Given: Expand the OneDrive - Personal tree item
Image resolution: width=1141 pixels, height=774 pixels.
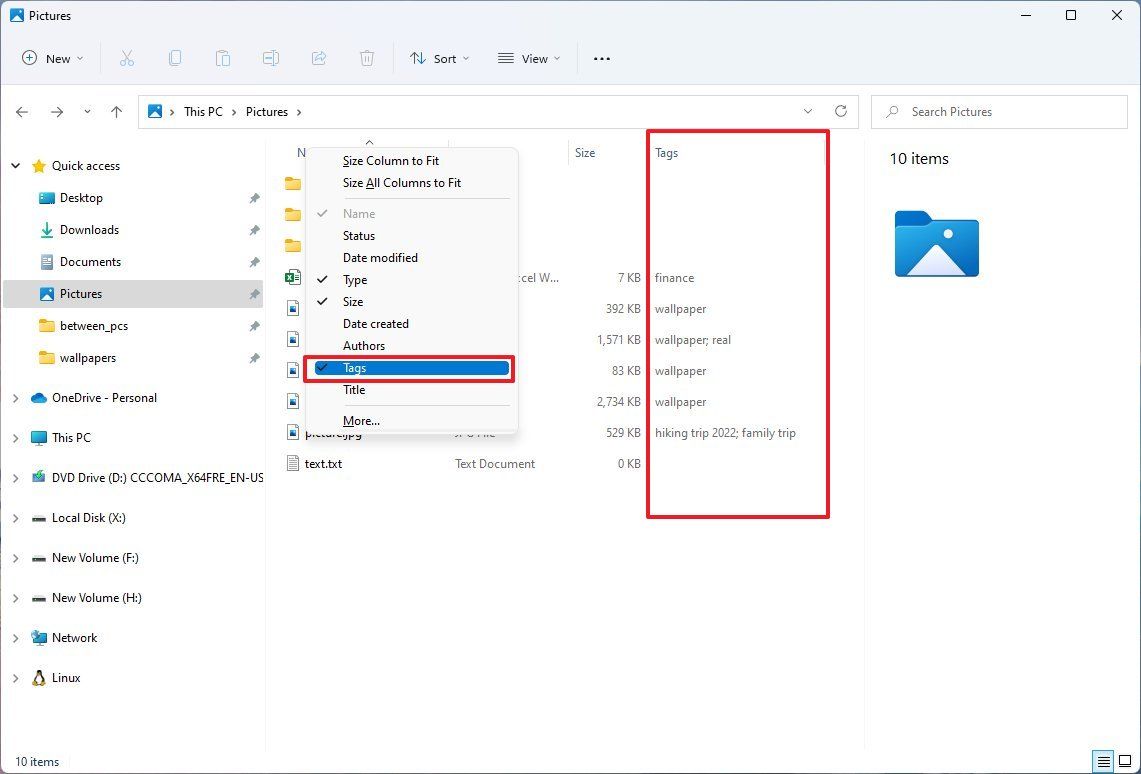Looking at the screenshot, I should pos(16,397).
